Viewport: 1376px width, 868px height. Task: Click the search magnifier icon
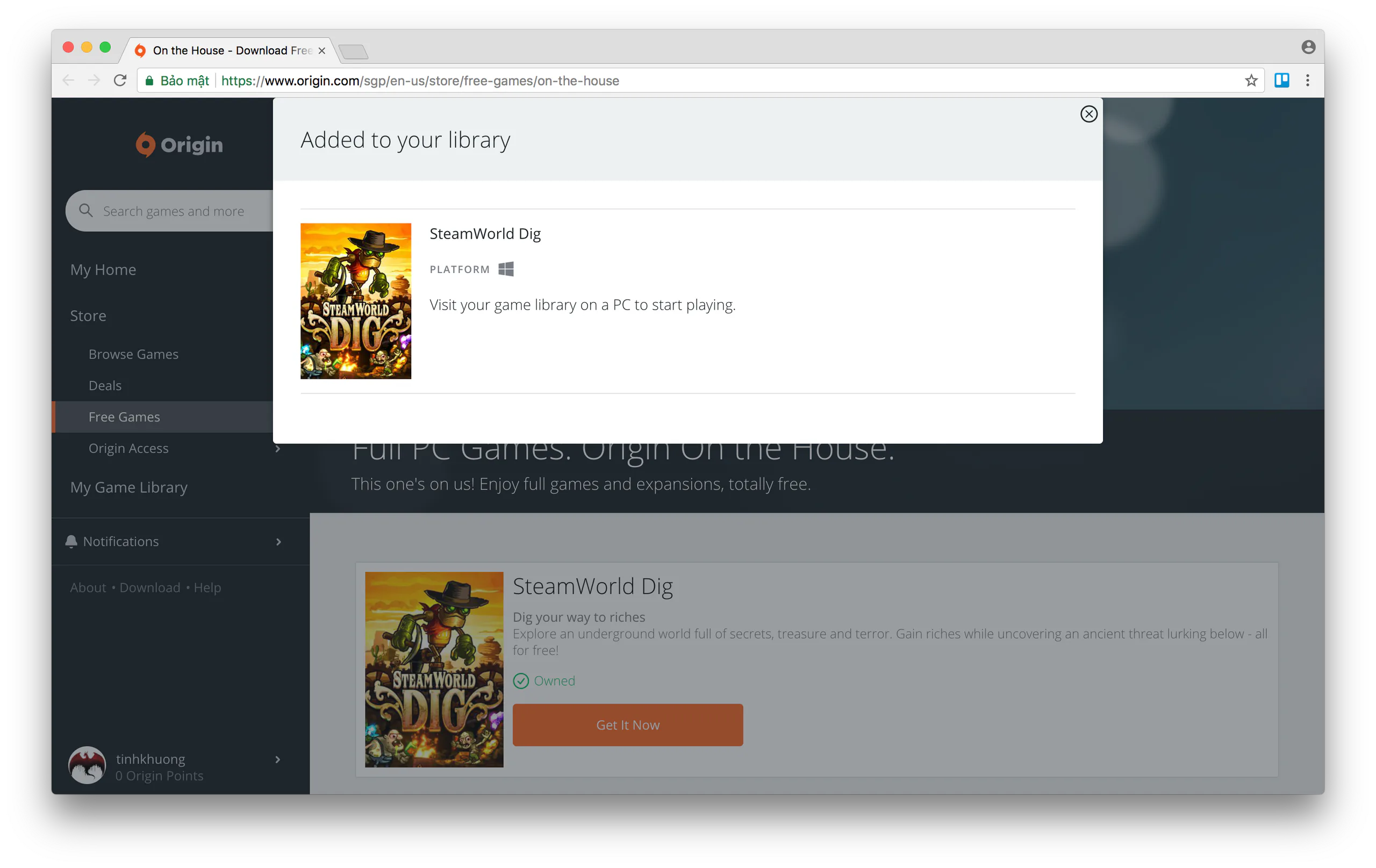[x=87, y=210]
